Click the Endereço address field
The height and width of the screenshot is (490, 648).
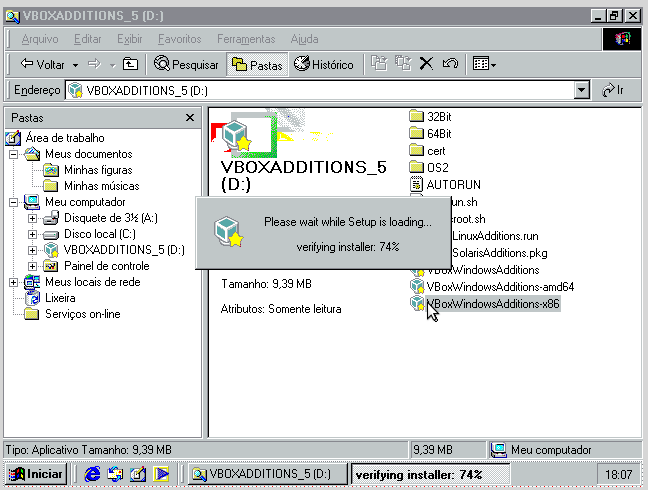coord(320,90)
